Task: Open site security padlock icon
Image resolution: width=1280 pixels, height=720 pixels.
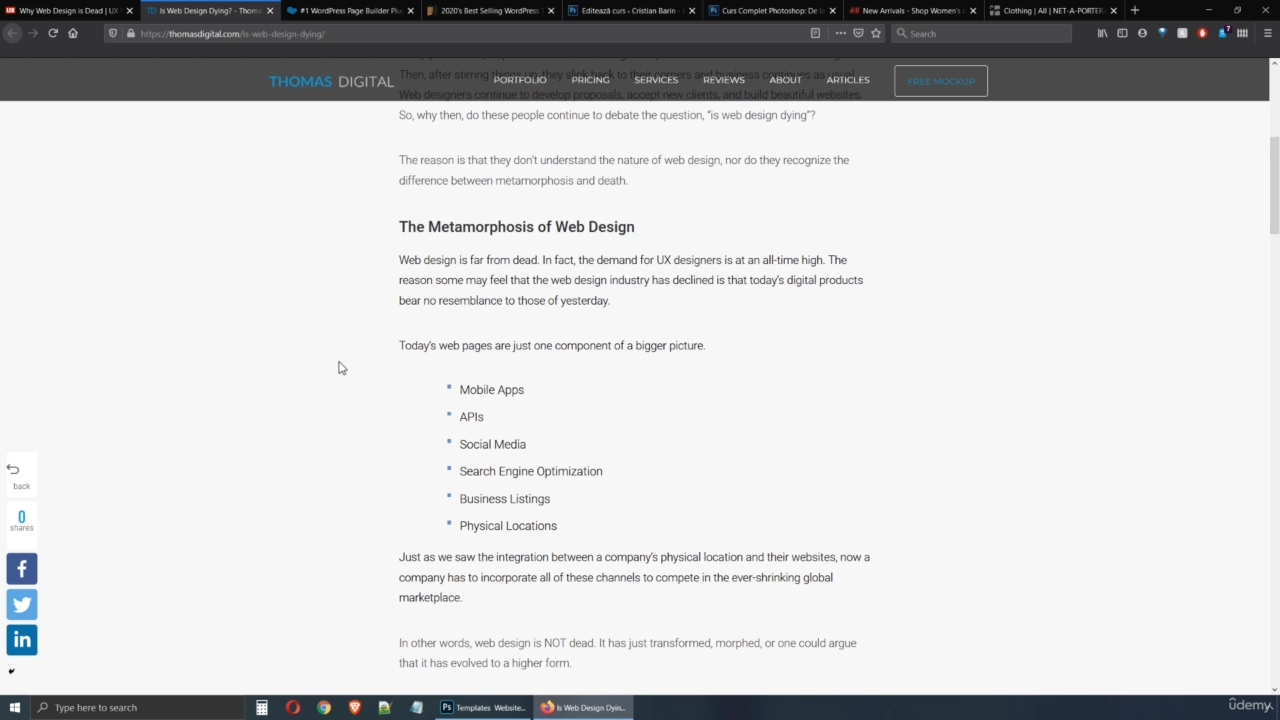Action: tap(131, 33)
